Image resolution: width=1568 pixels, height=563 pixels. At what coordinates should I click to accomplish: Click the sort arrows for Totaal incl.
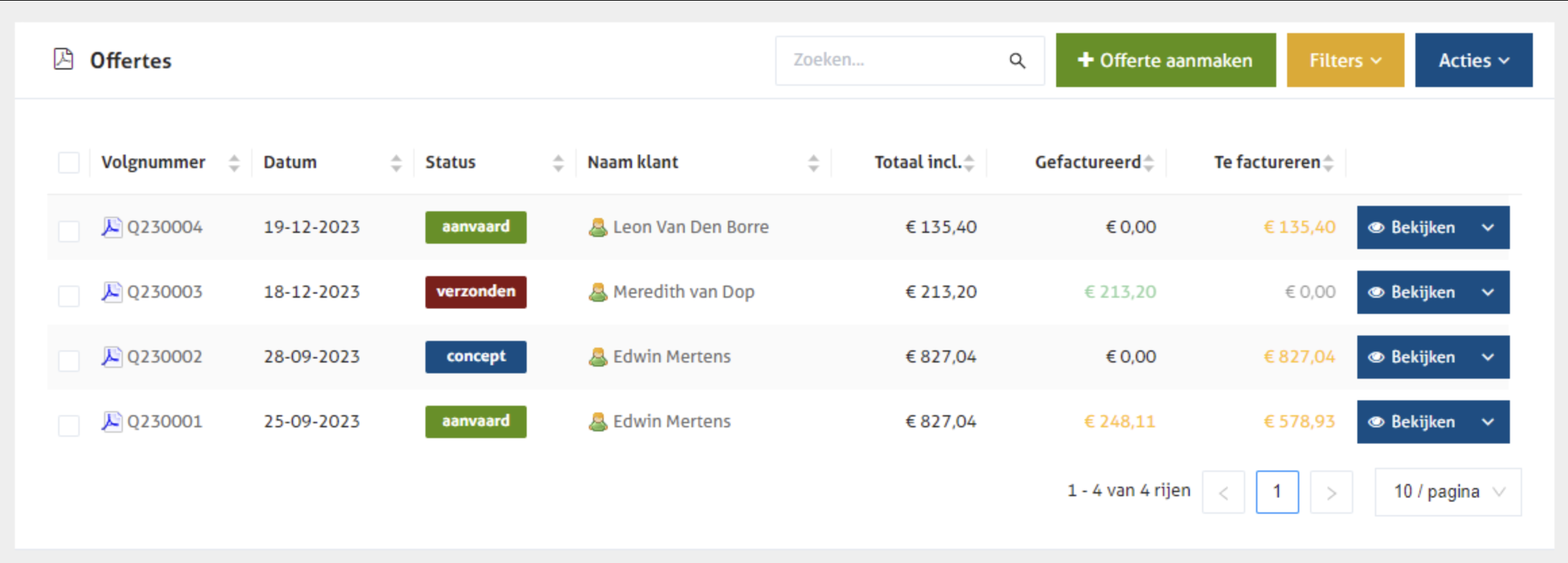pyautogui.click(x=970, y=163)
